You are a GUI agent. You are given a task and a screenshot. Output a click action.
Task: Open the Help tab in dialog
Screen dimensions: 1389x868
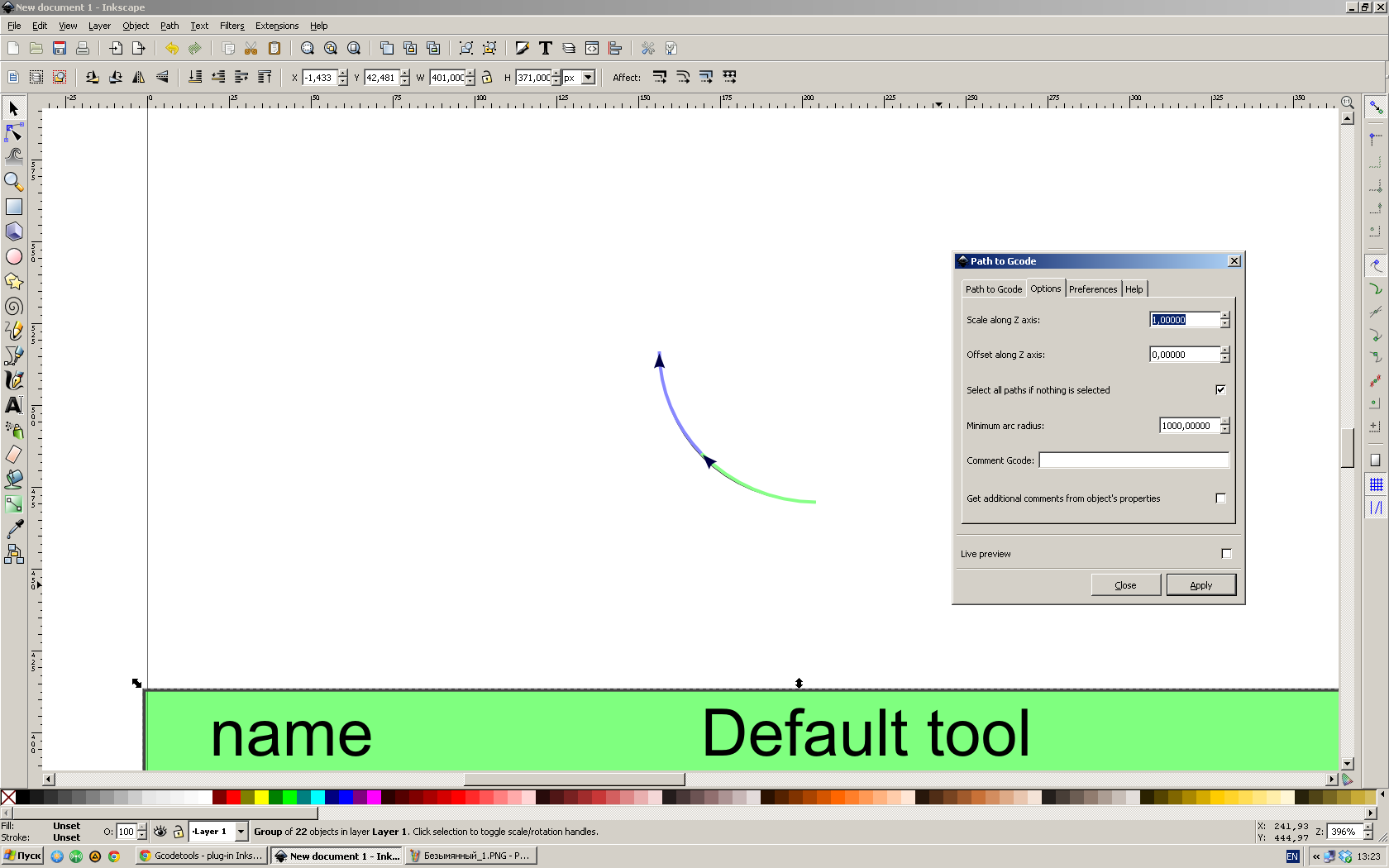[1134, 289]
